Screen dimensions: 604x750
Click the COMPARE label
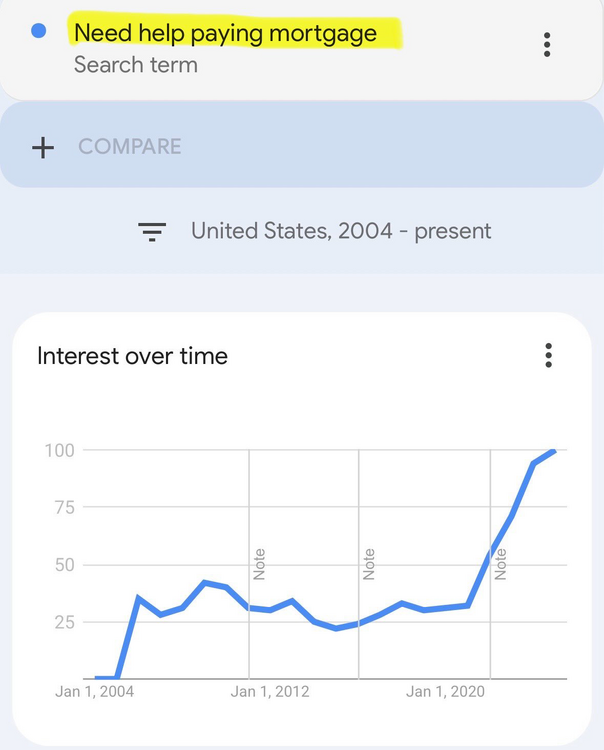(x=130, y=147)
